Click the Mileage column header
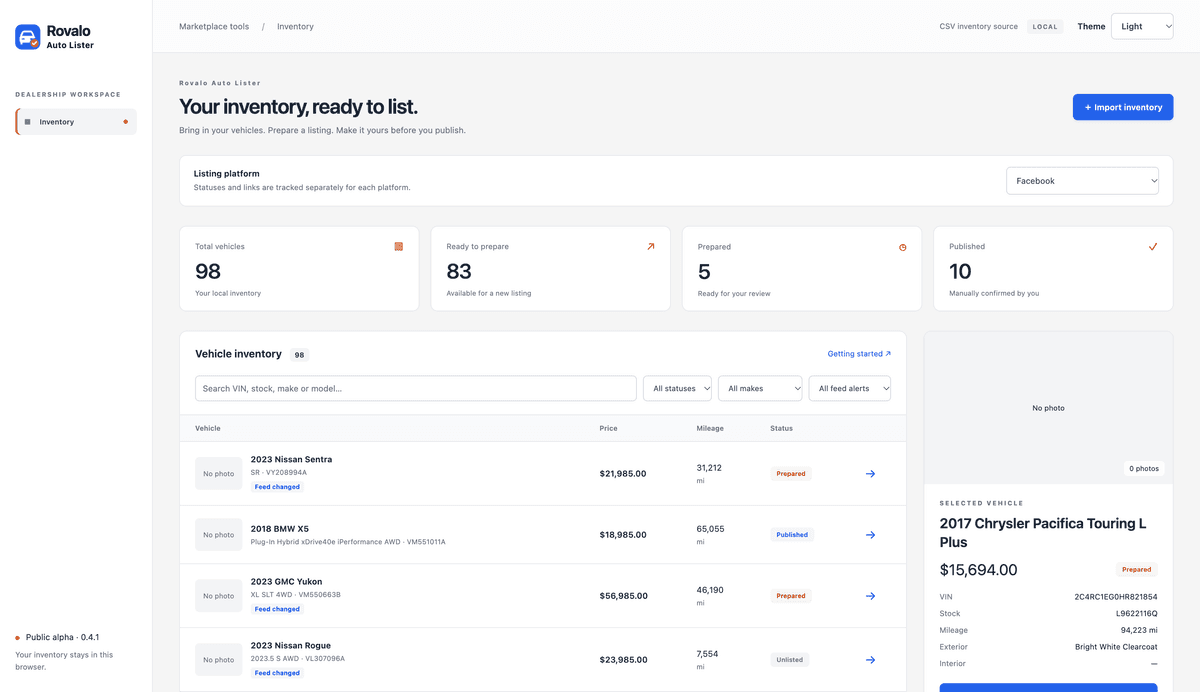 [710, 428]
